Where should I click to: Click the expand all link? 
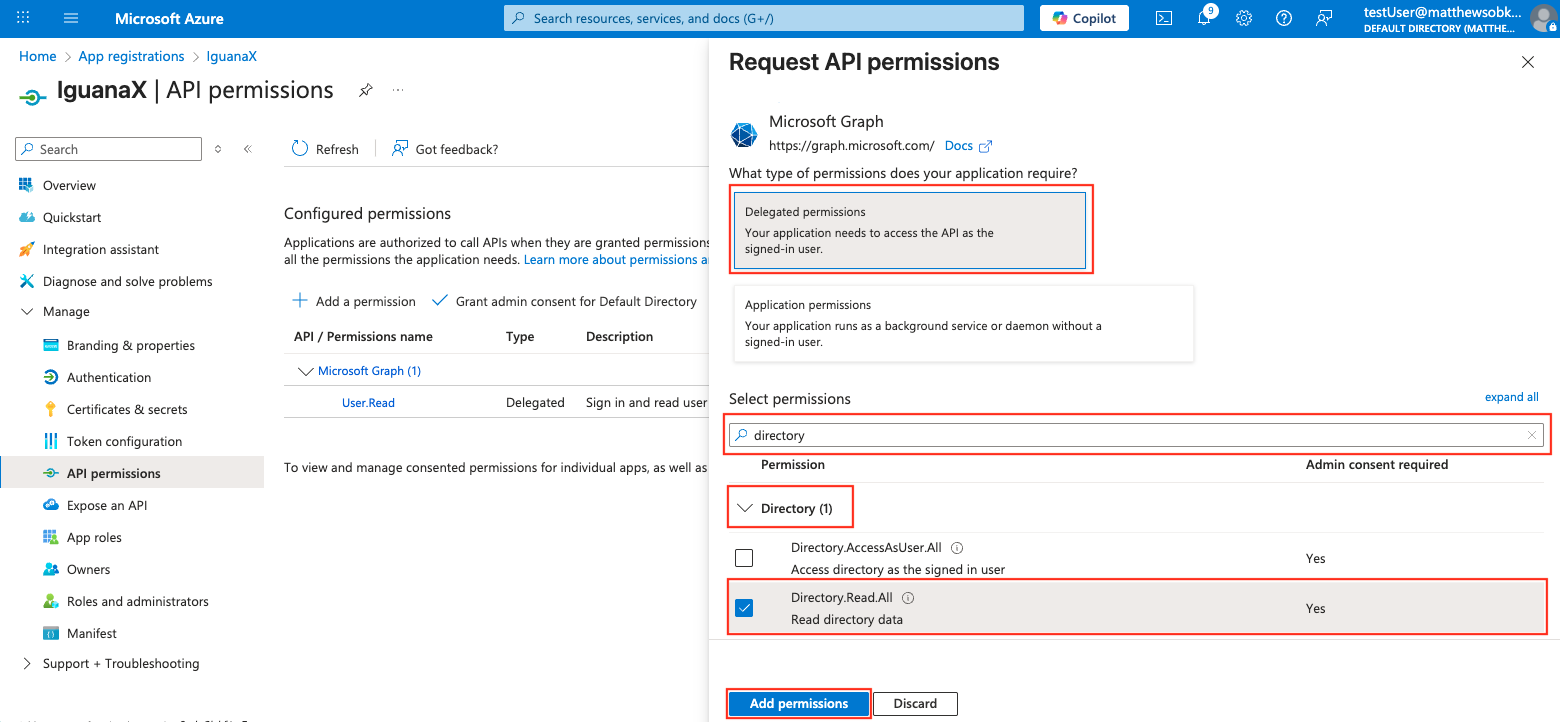1511,397
